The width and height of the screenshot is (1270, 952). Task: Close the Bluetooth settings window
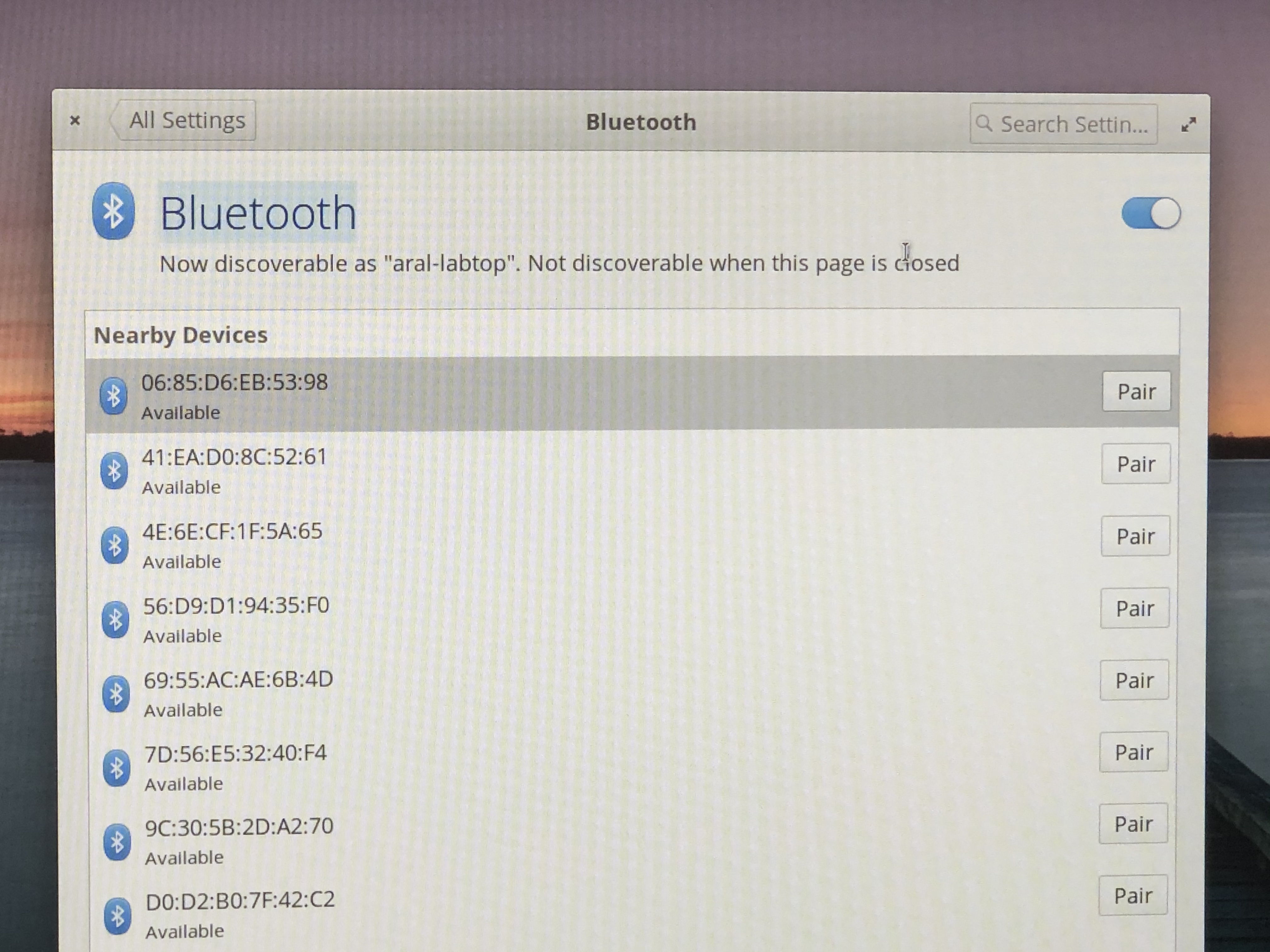tap(75, 121)
